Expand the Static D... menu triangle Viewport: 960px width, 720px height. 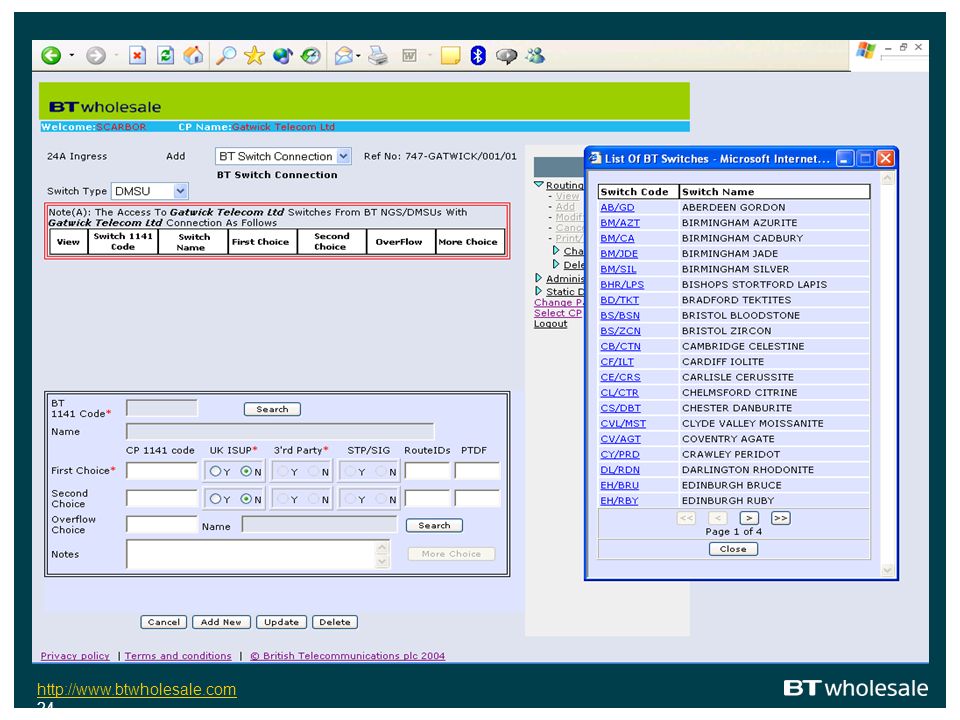tap(538, 291)
